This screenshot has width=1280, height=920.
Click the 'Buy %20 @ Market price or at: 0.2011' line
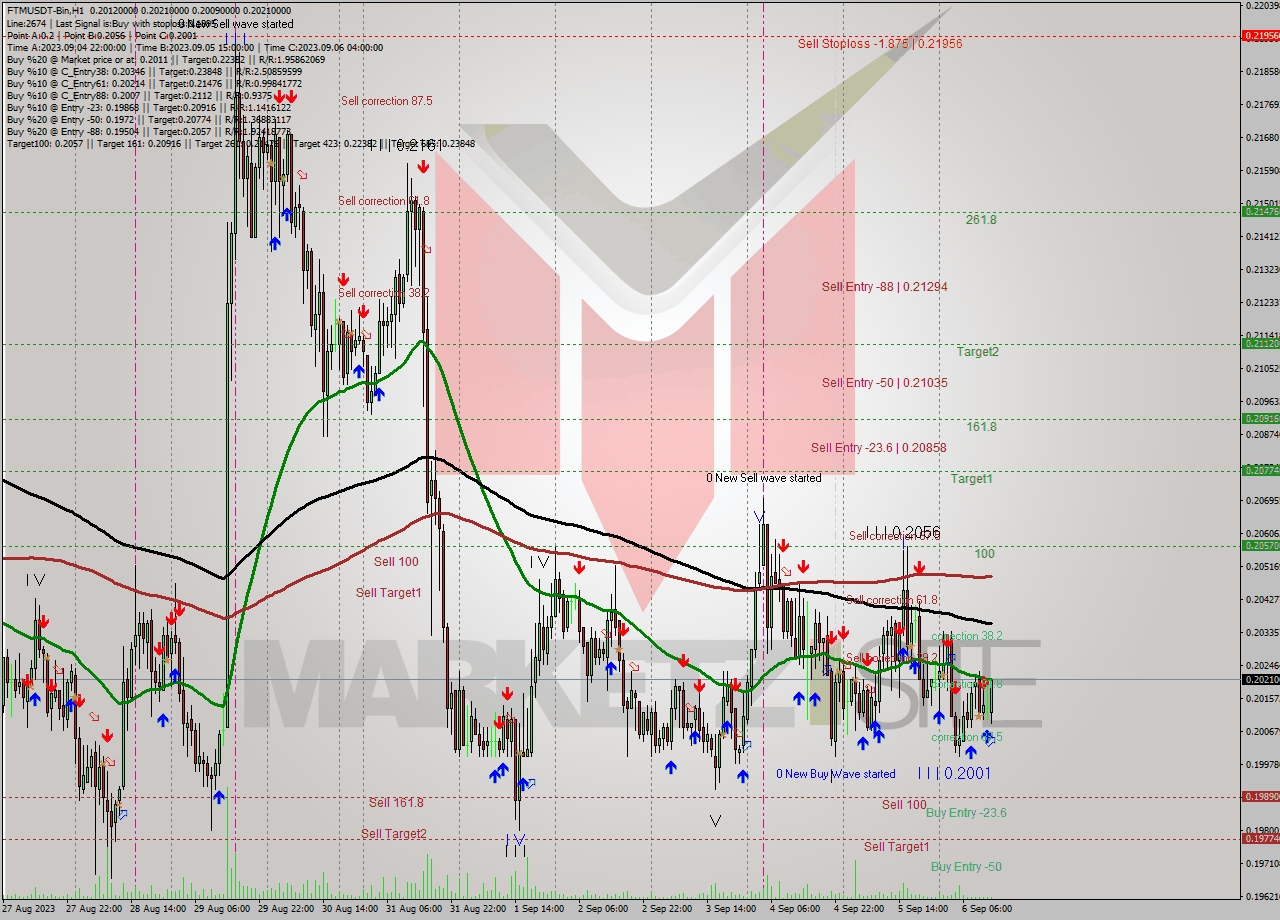[165, 60]
